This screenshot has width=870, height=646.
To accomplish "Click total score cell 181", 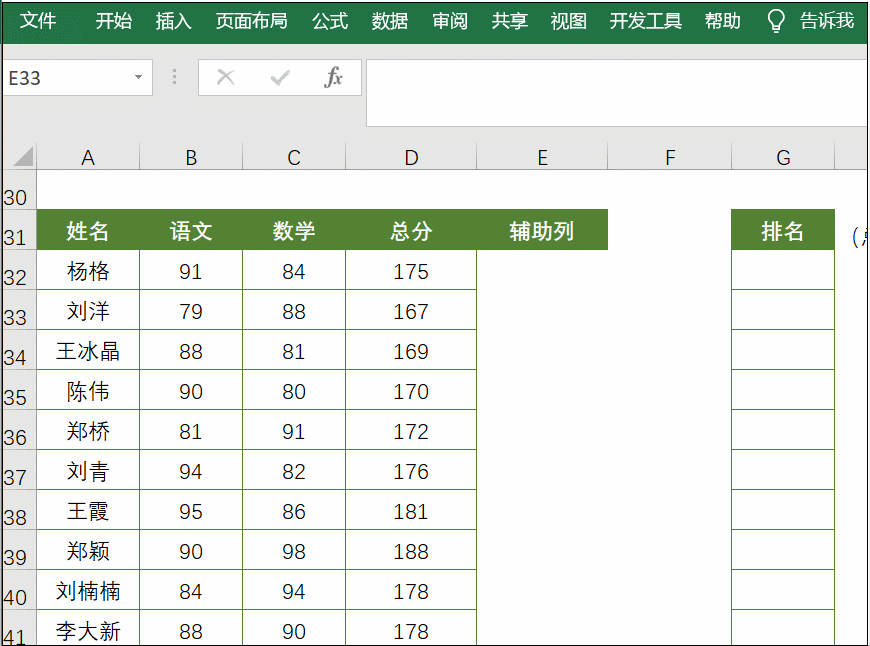I will click(x=411, y=509).
